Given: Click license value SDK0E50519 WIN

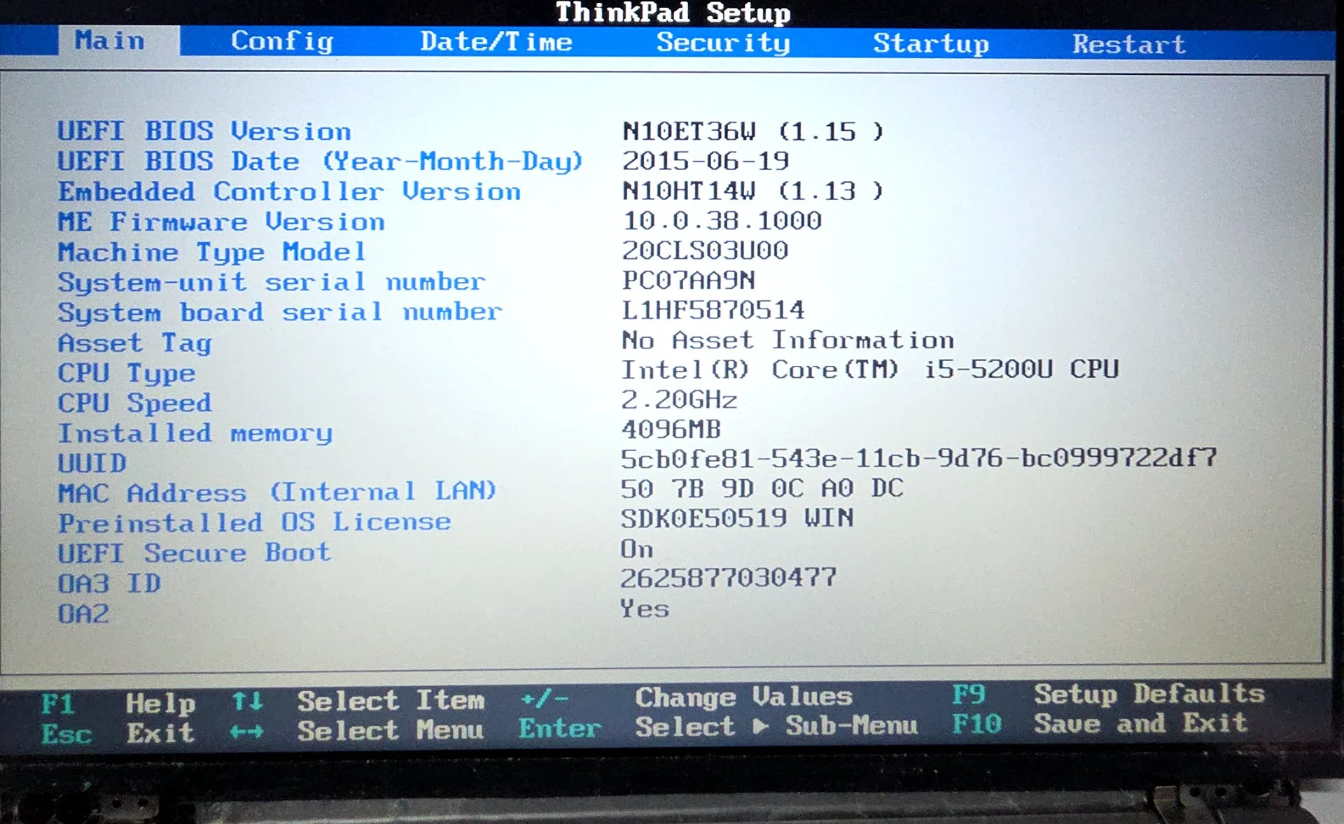Looking at the screenshot, I should (x=737, y=518).
